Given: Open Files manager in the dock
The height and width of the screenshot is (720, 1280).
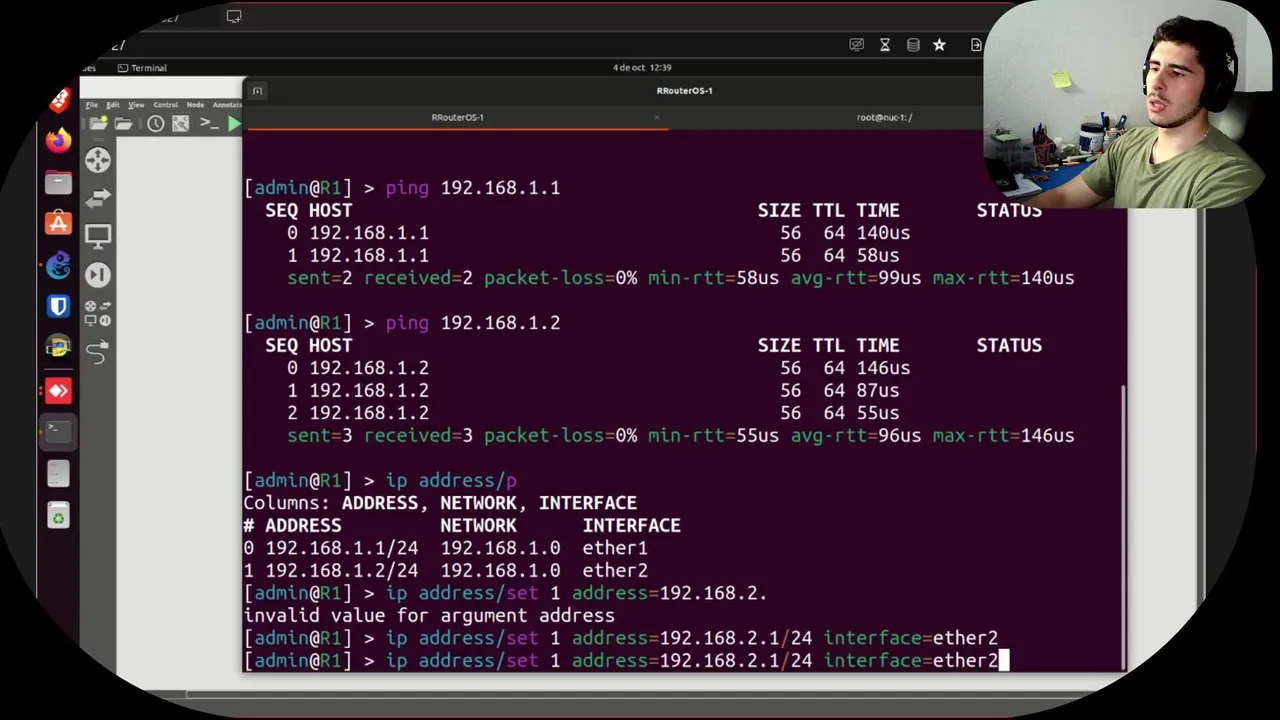Looking at the screenshot, I should [58, 182].
